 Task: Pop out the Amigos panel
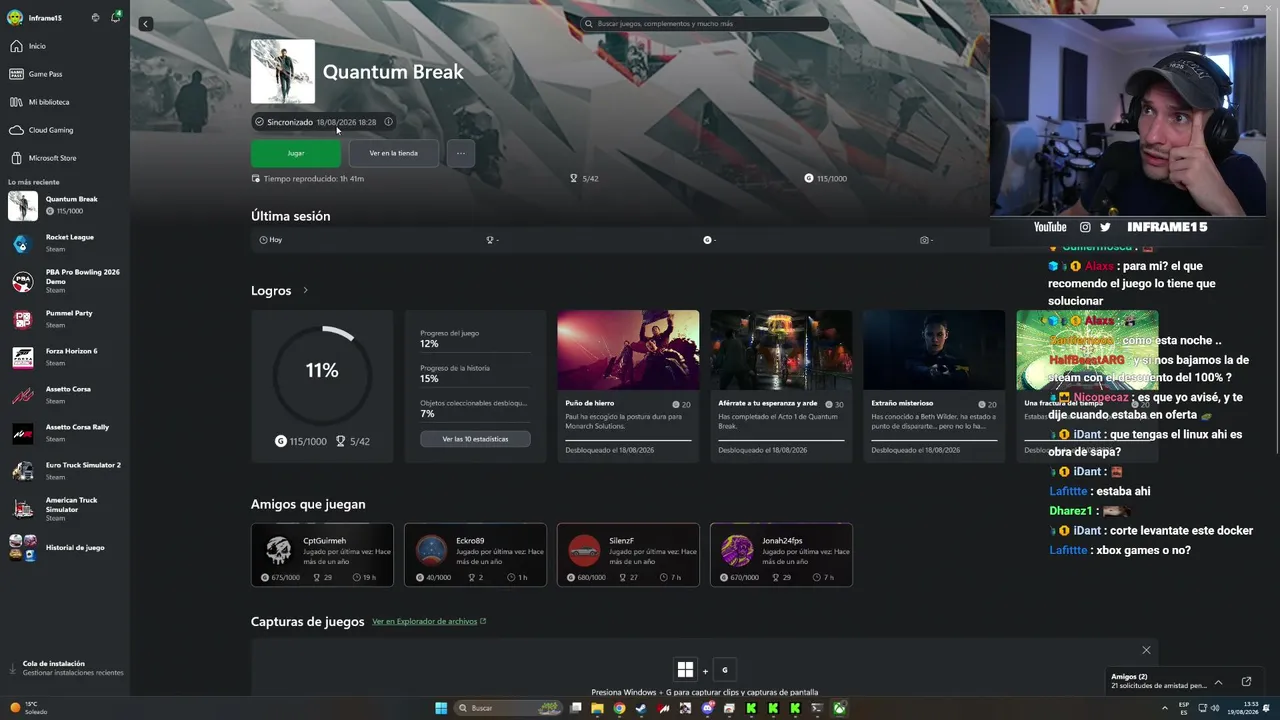click(x=1246, y=682)
